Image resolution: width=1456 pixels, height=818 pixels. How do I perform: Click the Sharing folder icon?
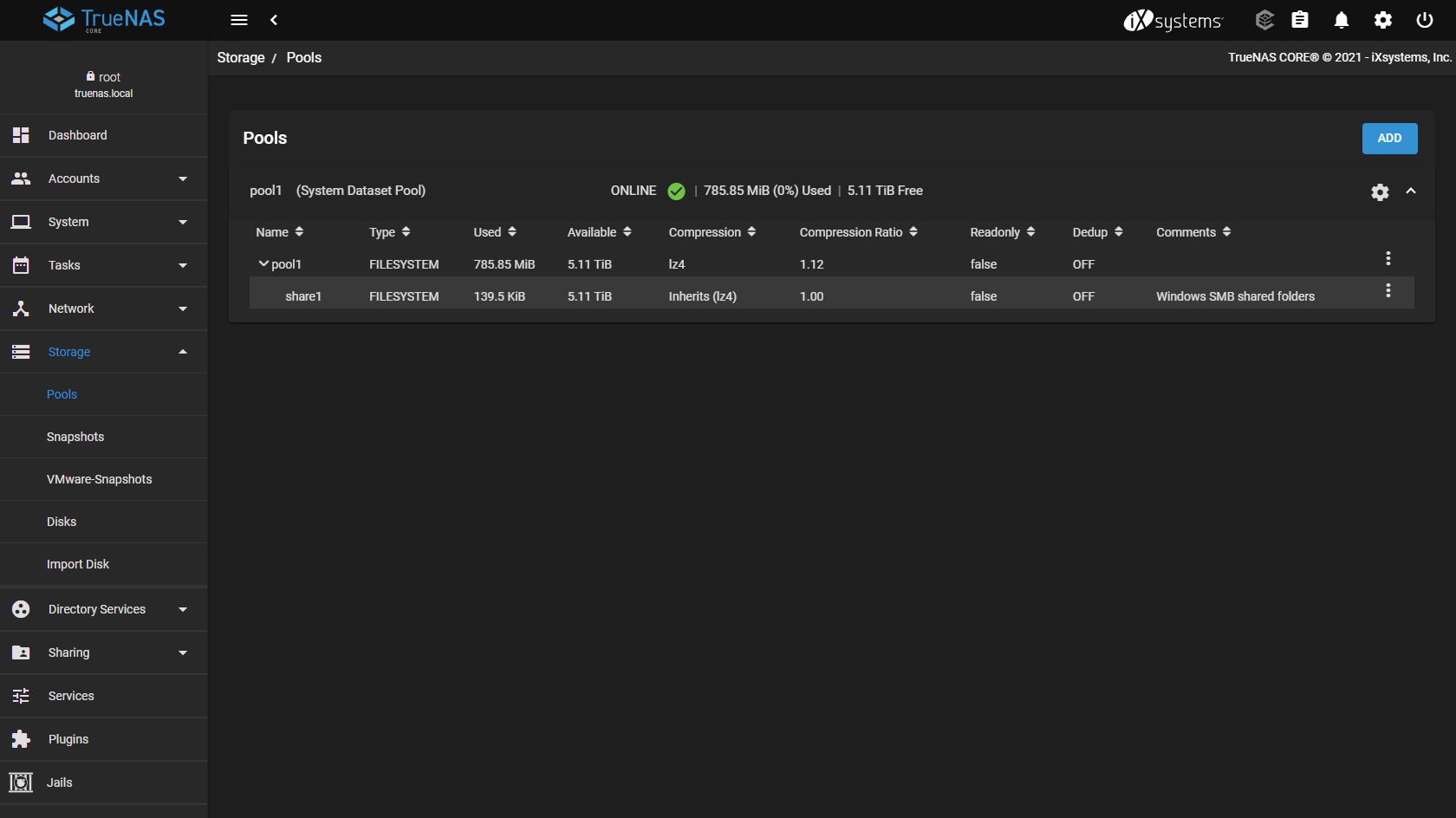pos(21,652)
